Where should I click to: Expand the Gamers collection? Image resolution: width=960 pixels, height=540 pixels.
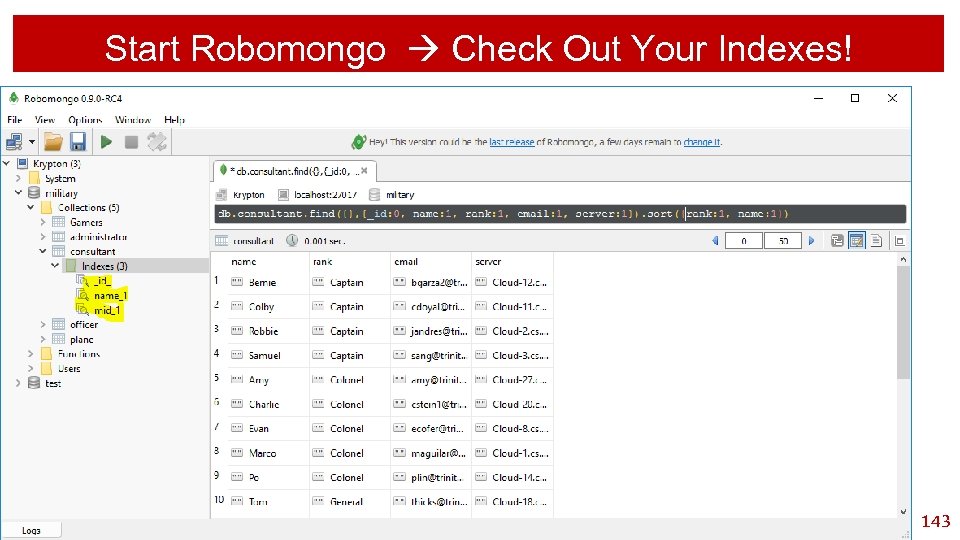(x=43, y=222)
